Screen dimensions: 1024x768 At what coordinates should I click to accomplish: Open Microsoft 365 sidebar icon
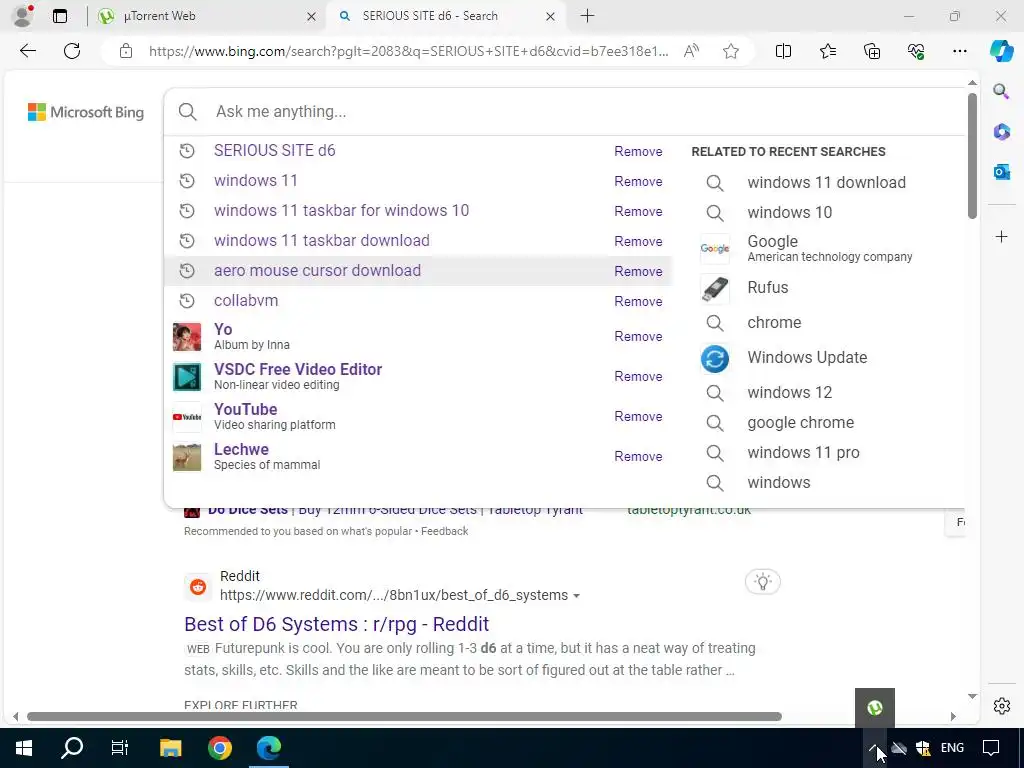pyautogui.click(x=1001, y=132)
